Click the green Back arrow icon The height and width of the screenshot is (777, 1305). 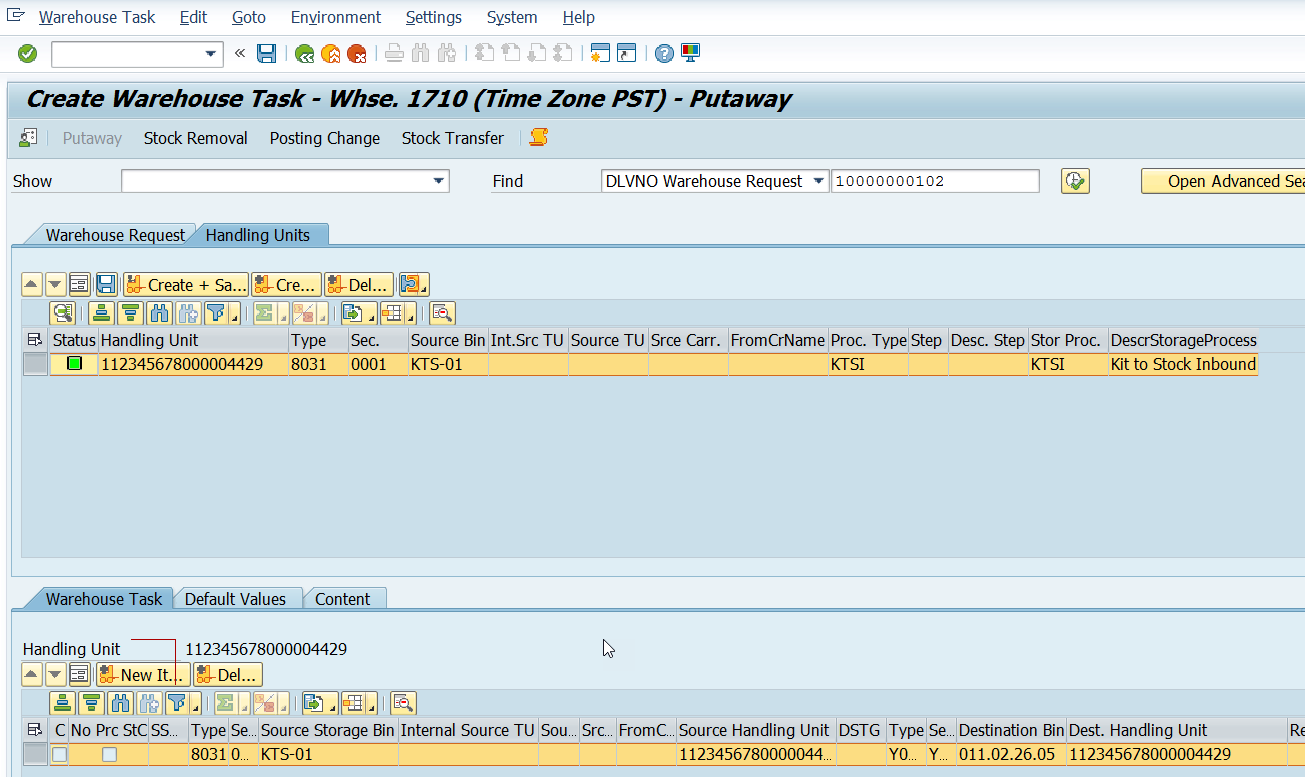(x=304, y=53)
